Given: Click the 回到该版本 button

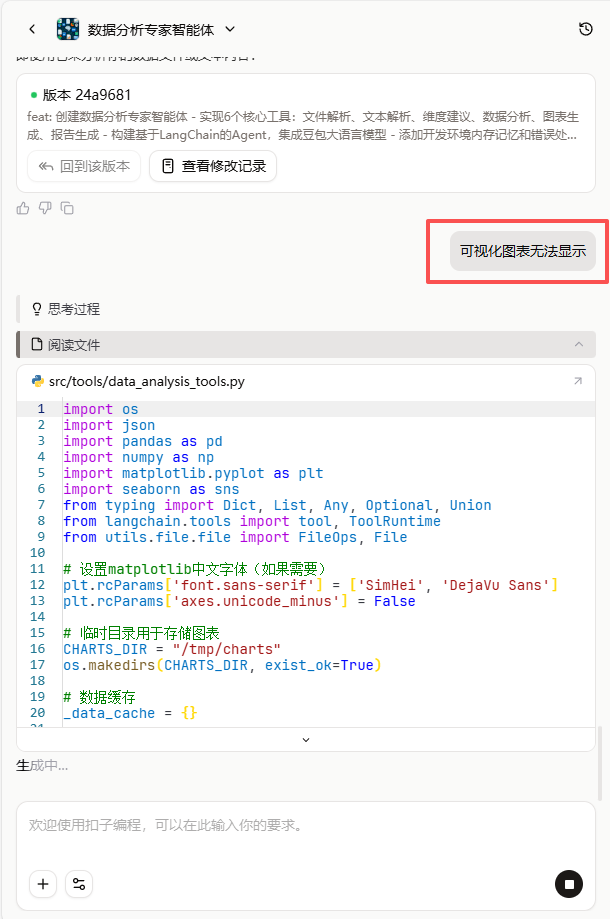Looking at the screenshot, I should click(84, 166).
